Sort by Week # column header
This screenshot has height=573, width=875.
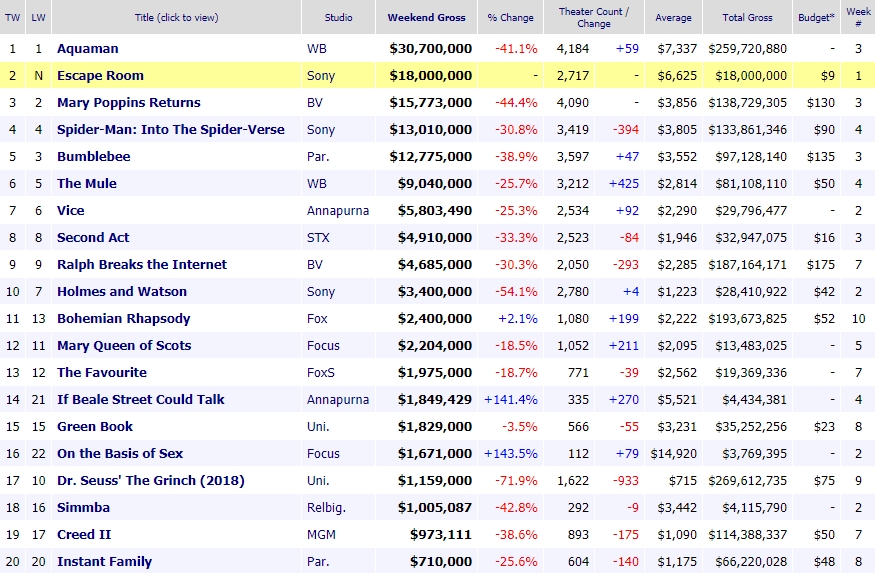click(x=858, y=17)
